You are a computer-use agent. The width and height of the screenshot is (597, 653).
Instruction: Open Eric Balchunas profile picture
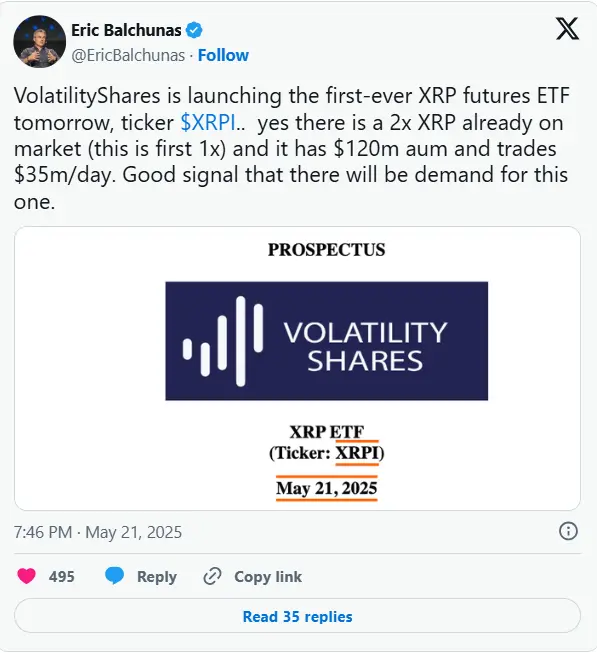point(40,42)
